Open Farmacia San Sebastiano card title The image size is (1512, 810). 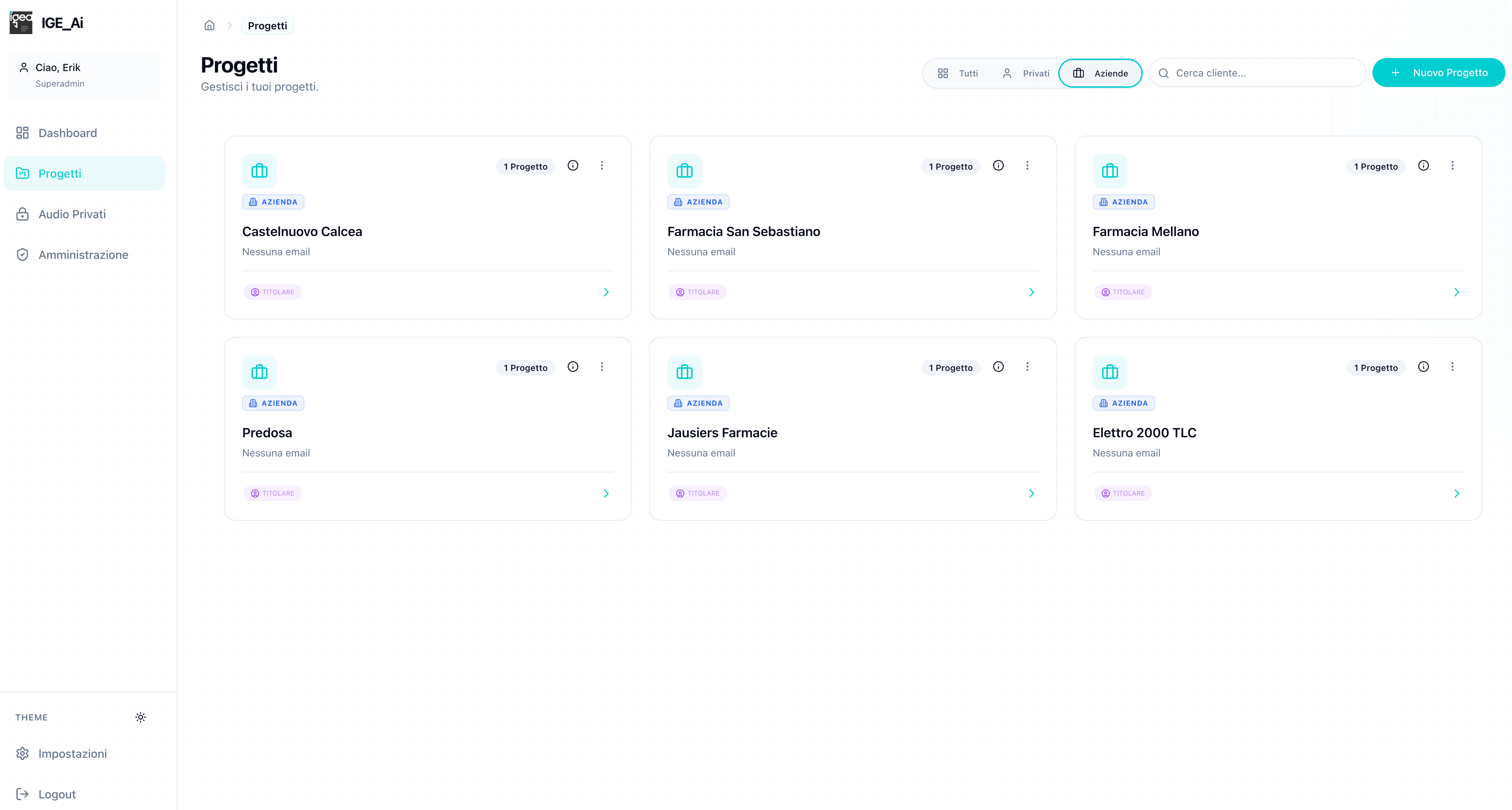pyautogui.click(x=744, y=231)
